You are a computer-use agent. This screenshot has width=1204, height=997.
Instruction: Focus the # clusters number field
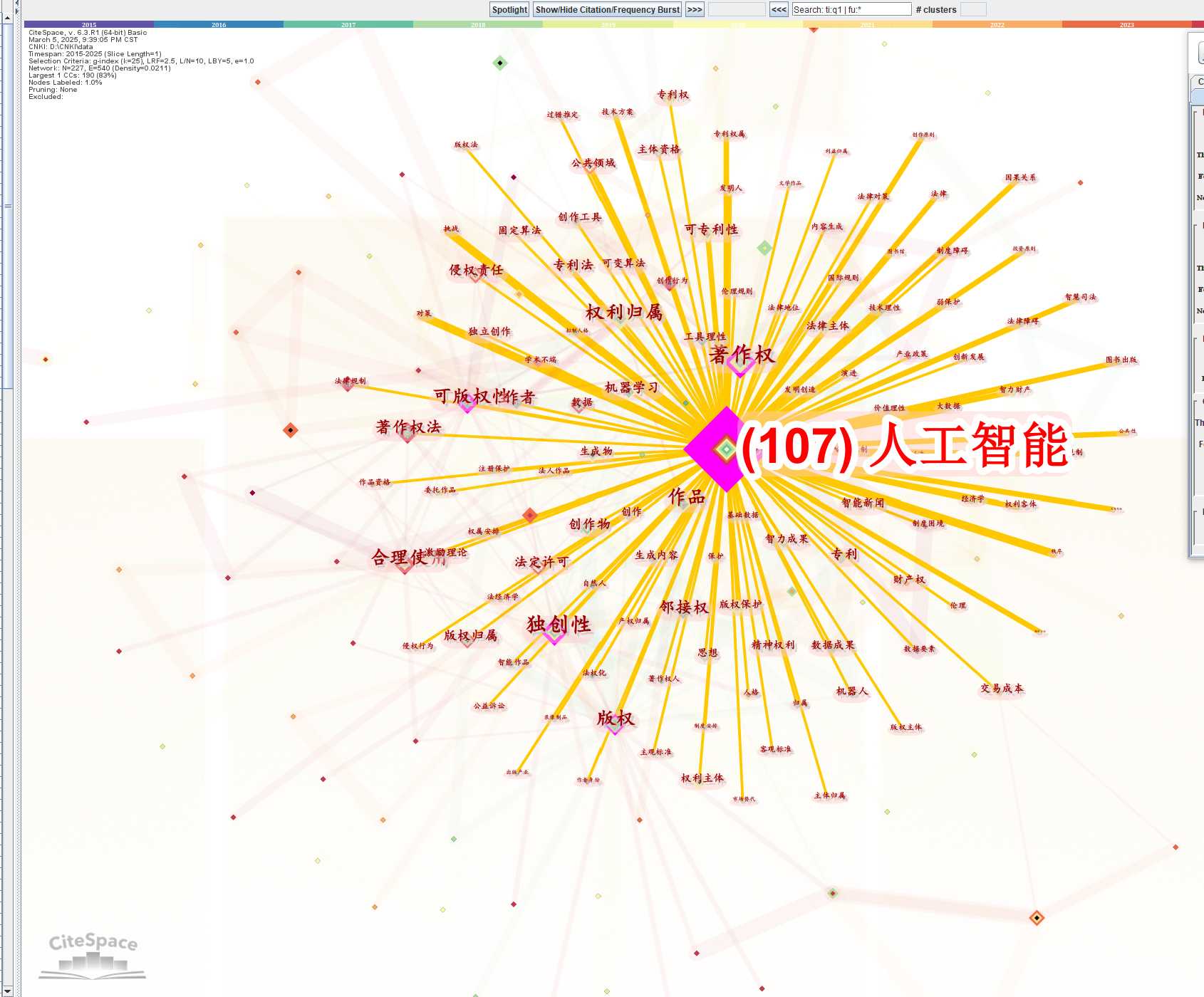click(972, 9)
